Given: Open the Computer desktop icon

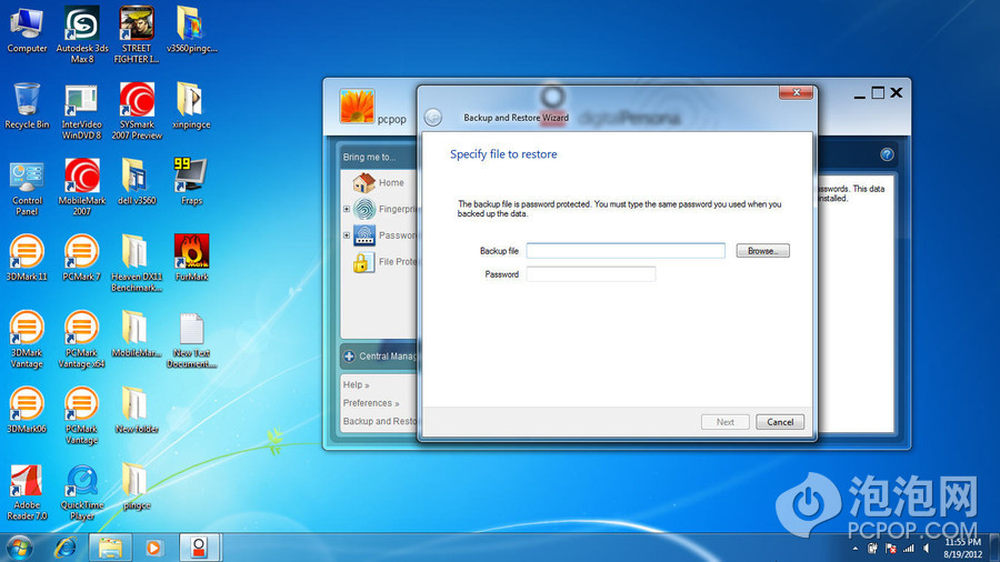Looking at the screenshot, I should [x=27, y=29].
